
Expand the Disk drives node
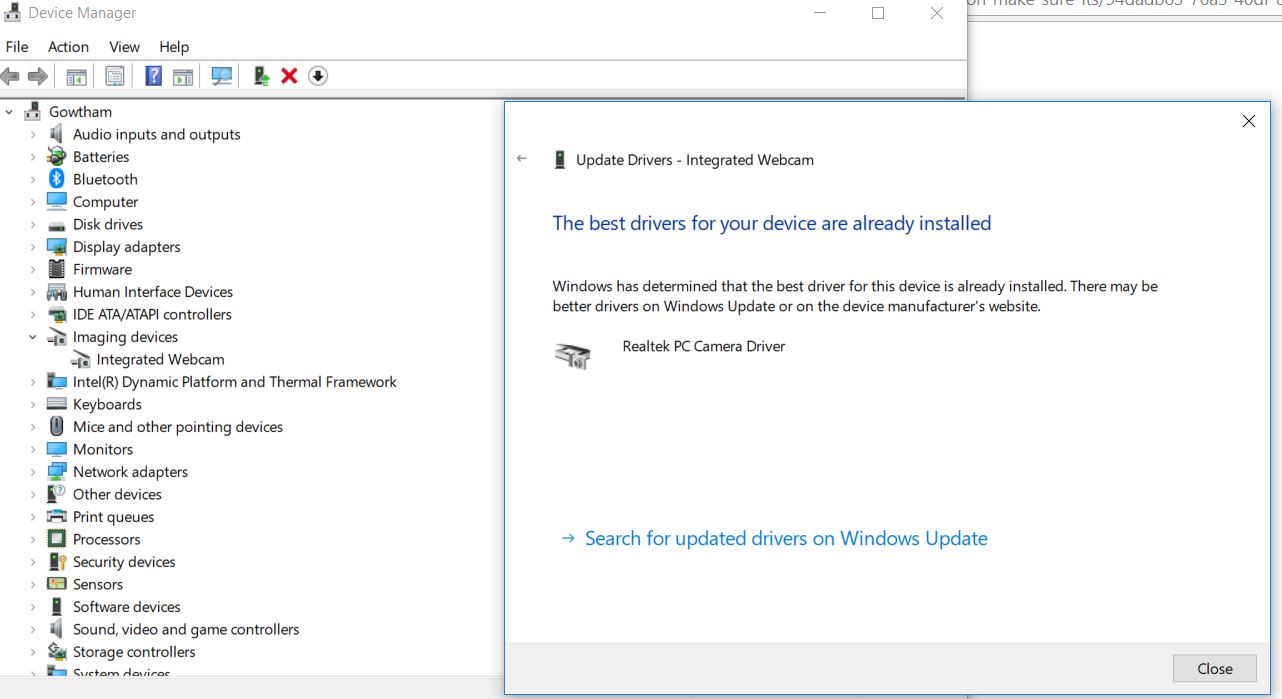[33, 224]
